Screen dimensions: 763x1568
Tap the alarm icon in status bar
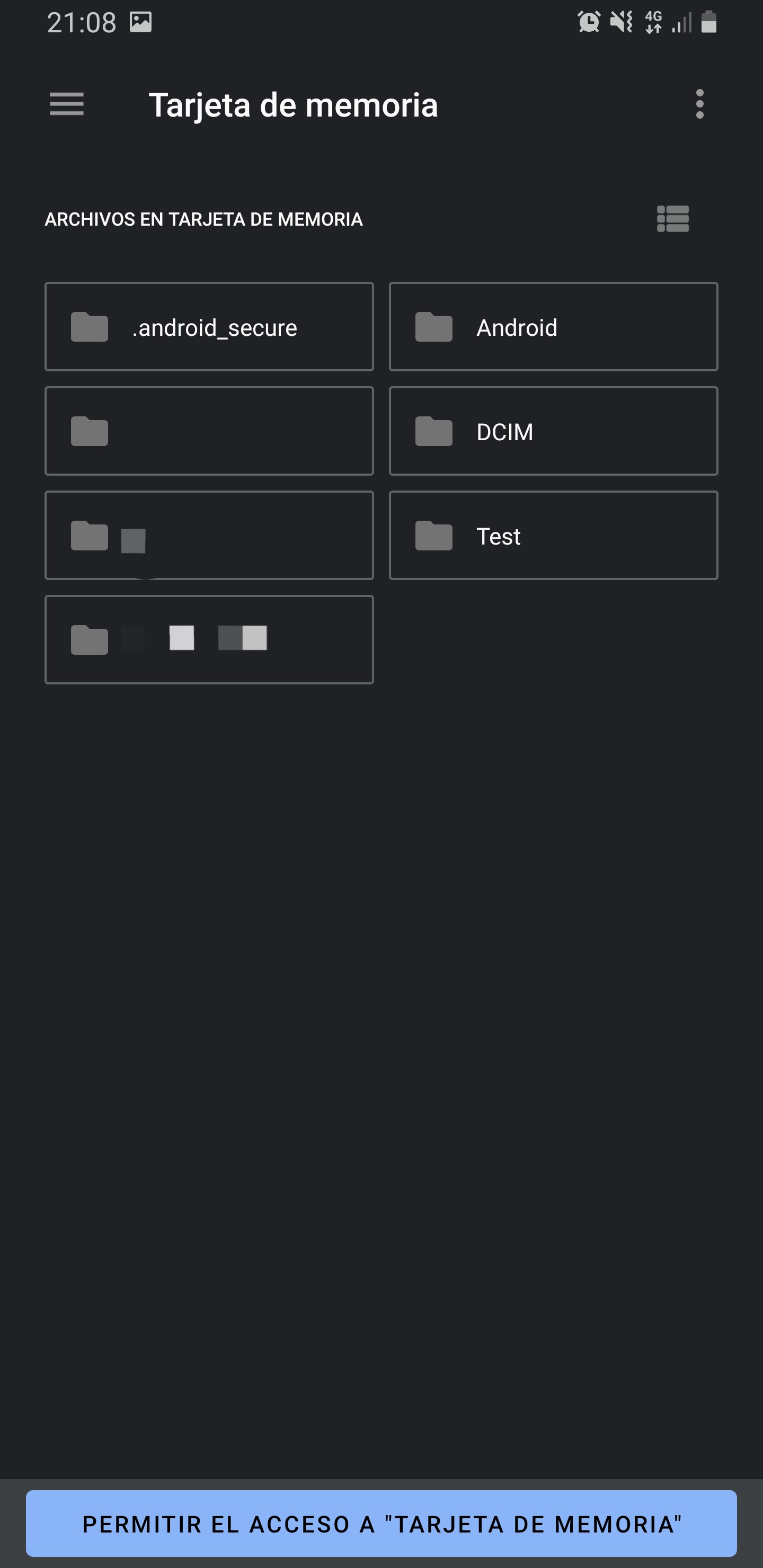[589, 22]
